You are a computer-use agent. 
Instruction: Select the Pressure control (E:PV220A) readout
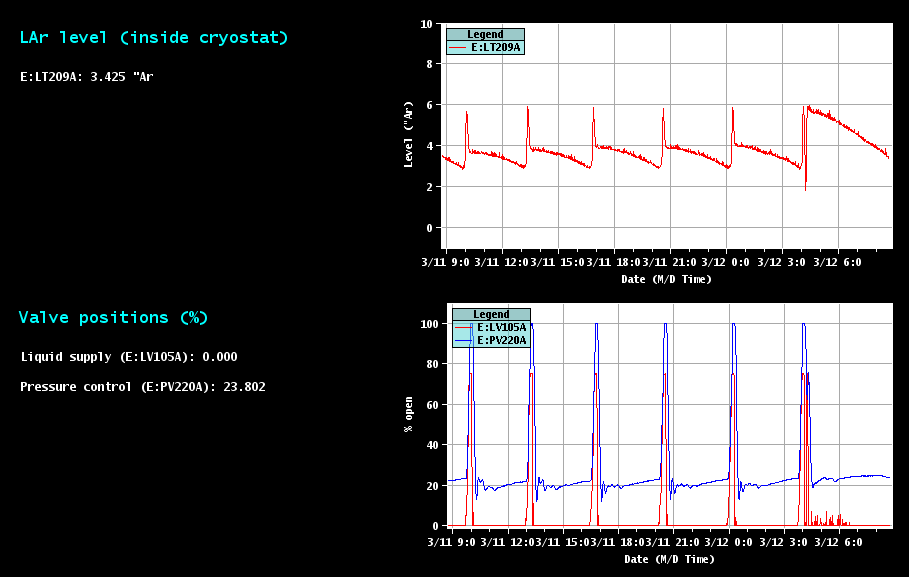coord(143,386)
